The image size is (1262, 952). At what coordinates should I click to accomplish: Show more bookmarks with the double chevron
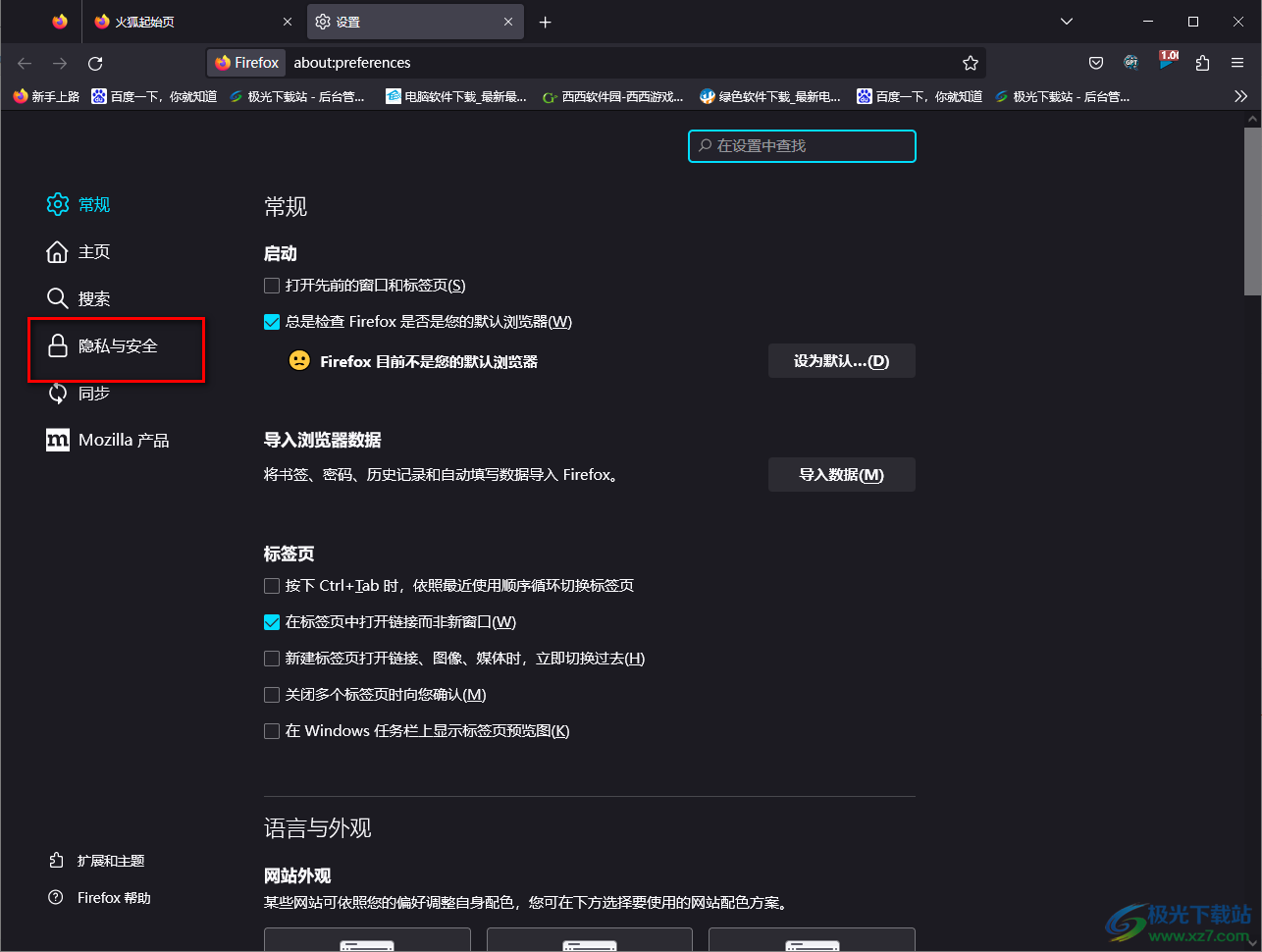1240,96
